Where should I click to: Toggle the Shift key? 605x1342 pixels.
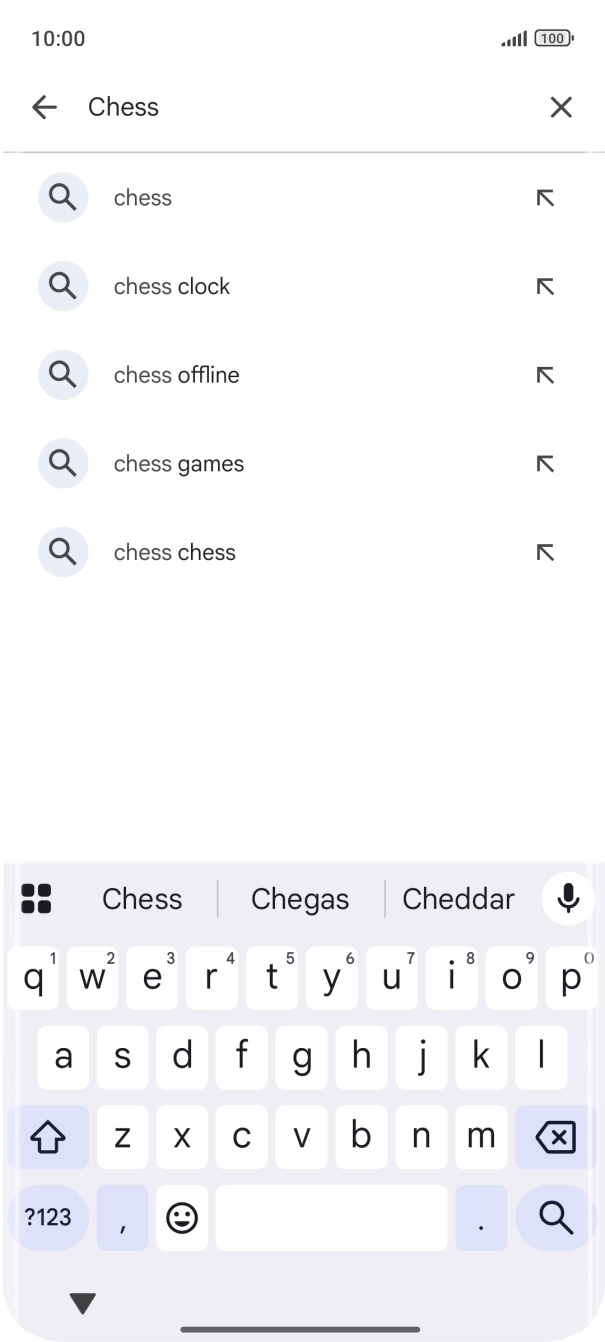[x=49, y=1137]
